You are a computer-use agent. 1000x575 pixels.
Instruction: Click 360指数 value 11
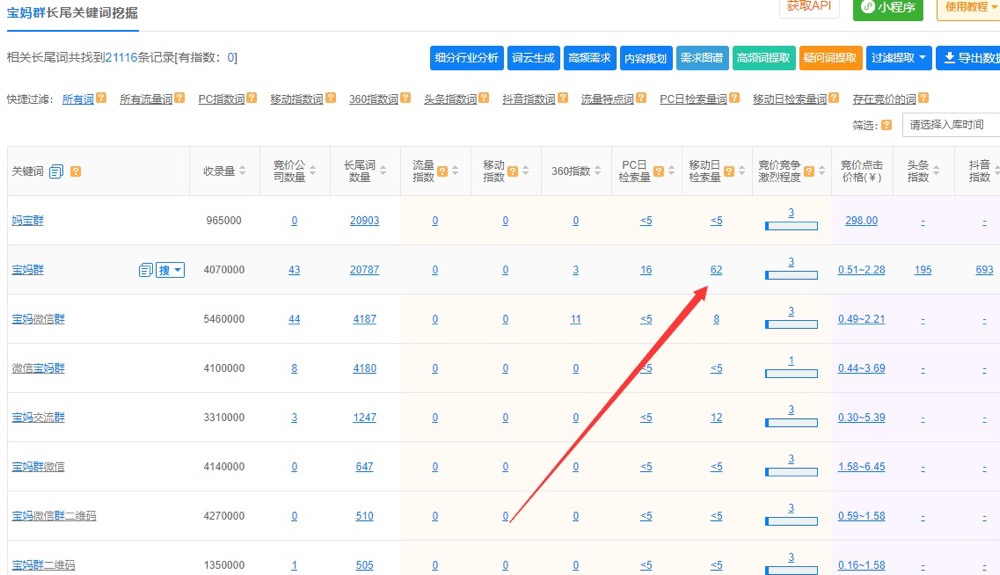(x=575, y=319)
